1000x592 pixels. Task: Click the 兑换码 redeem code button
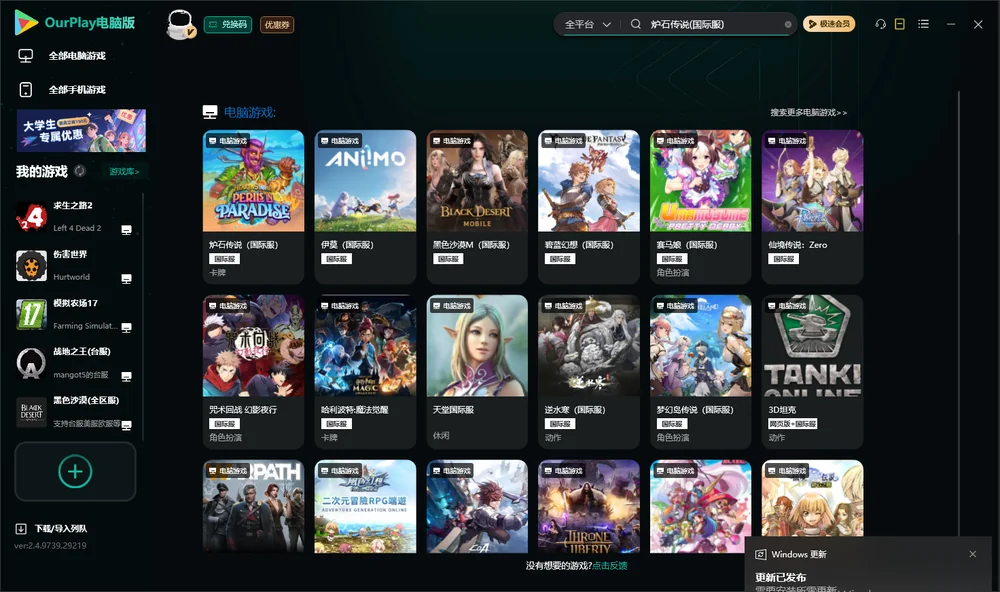pyautogui.click(x=228, y=25)
